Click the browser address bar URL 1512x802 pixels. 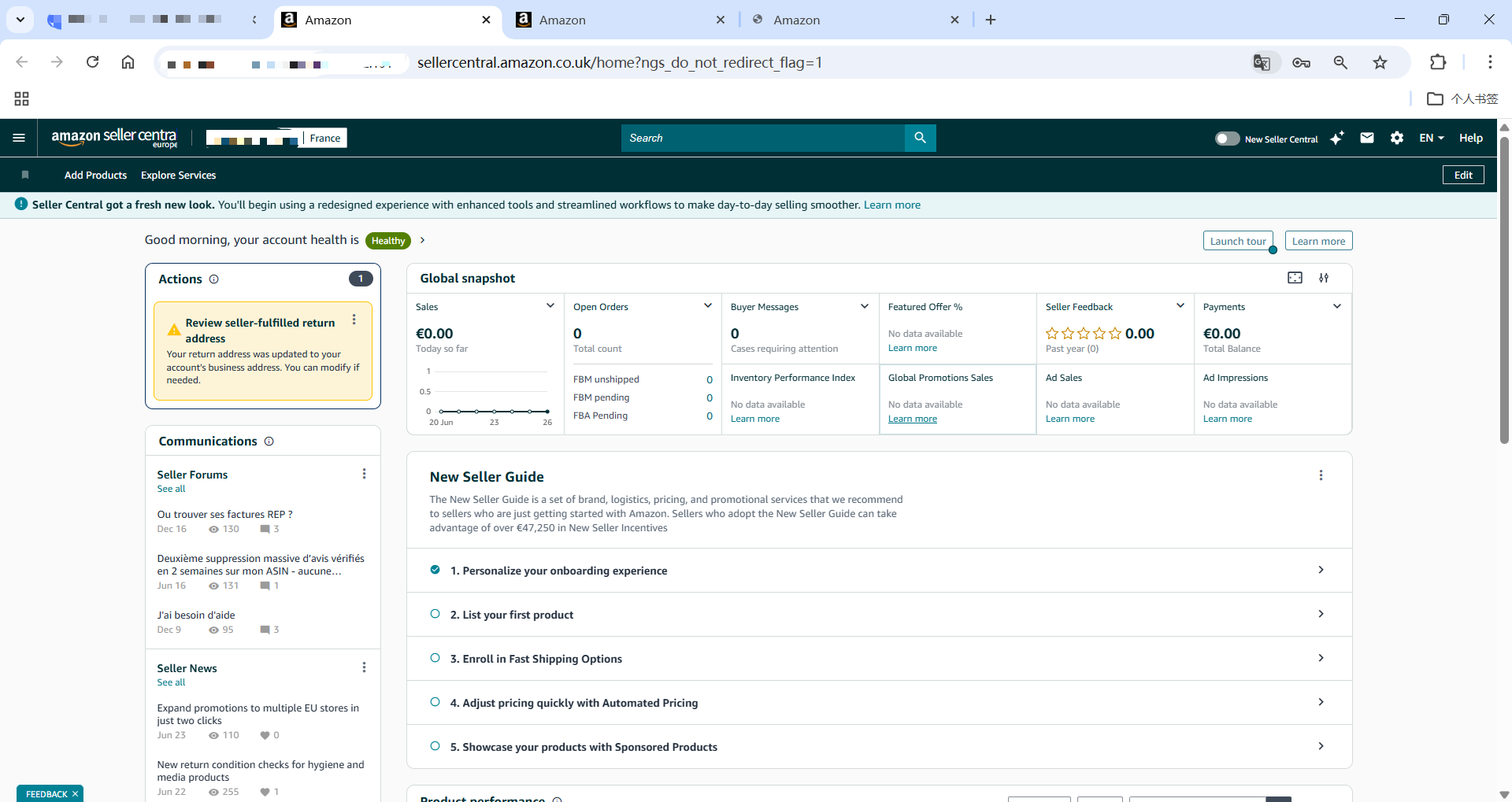pyautogui.click(x=620, y=62)
